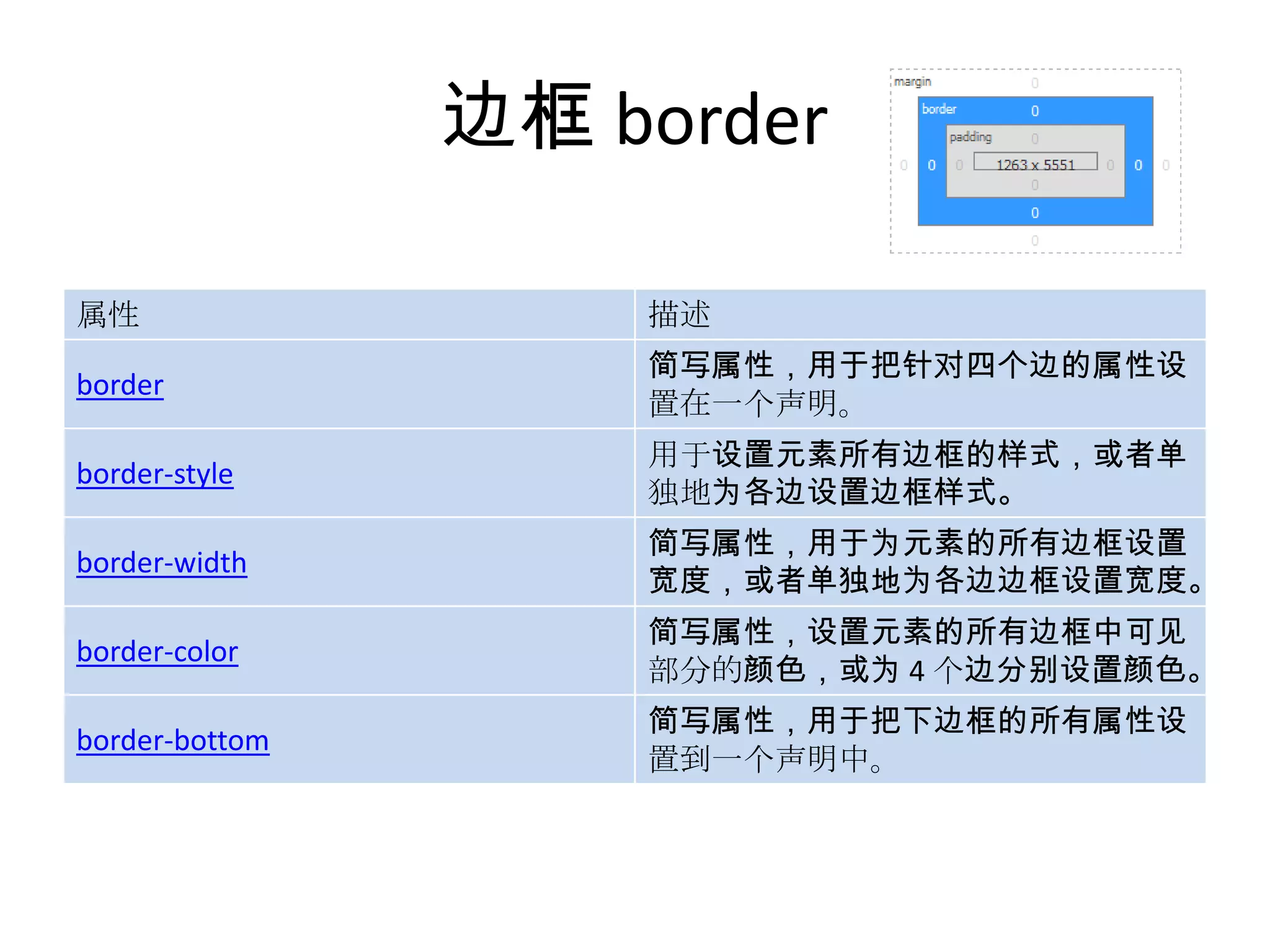This screenshot has width=1270, height=952.
Task: Open the border-width property link
Action: pyautogui.click(x=162, y=563)
